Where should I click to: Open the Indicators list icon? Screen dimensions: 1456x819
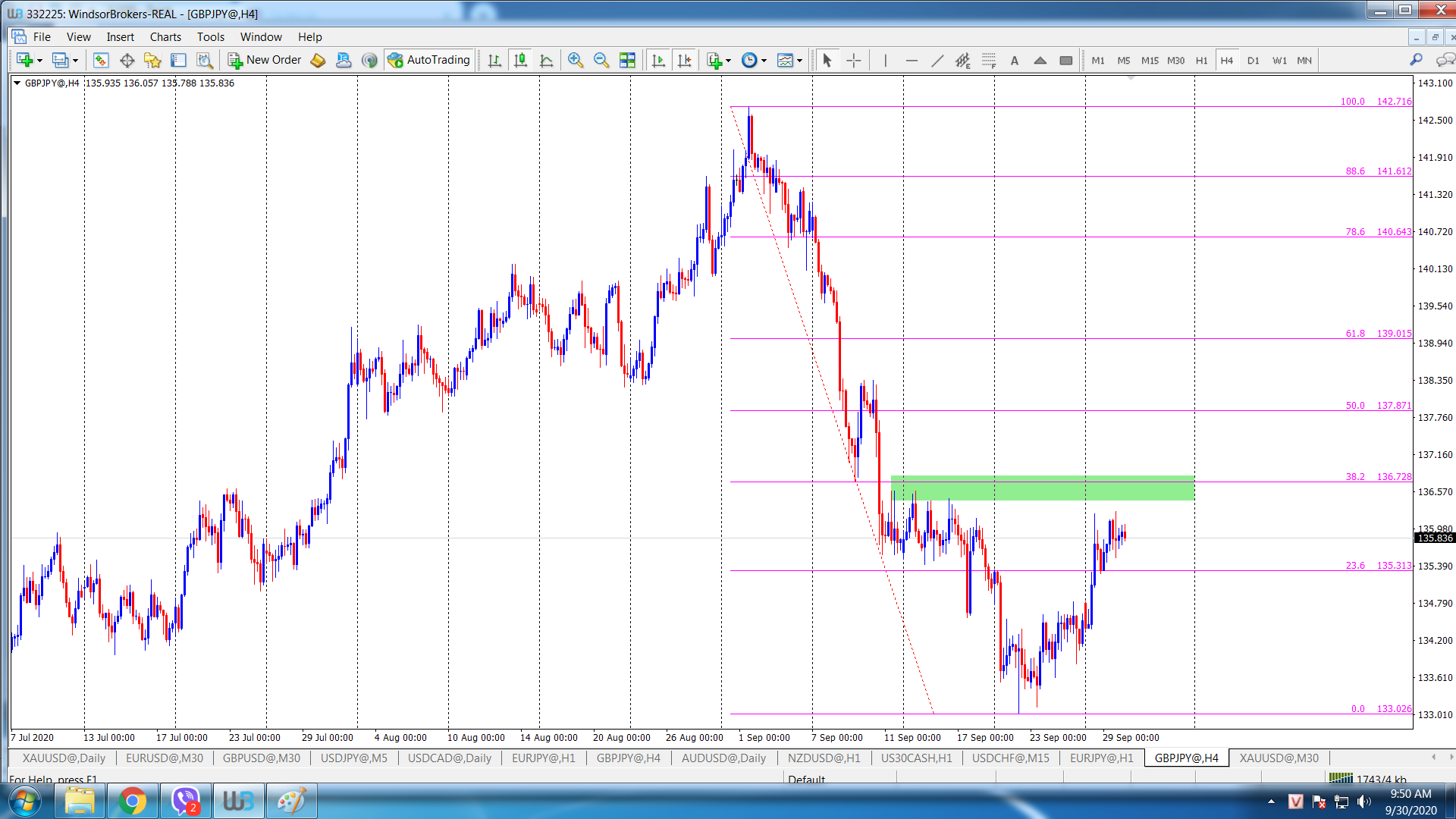pyautogui.click(x=714, y=60)
